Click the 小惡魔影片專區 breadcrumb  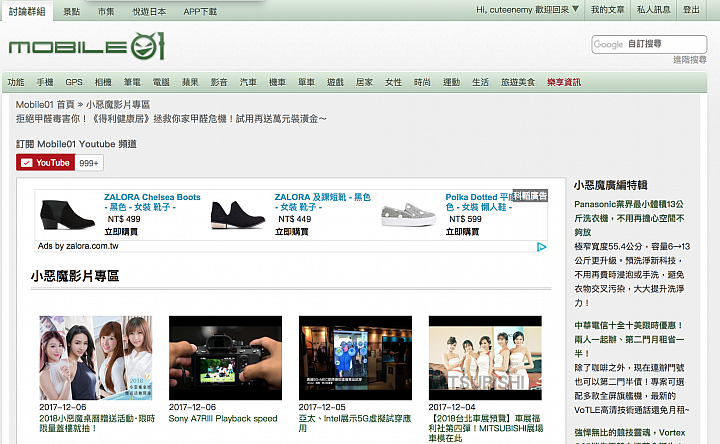118,105
